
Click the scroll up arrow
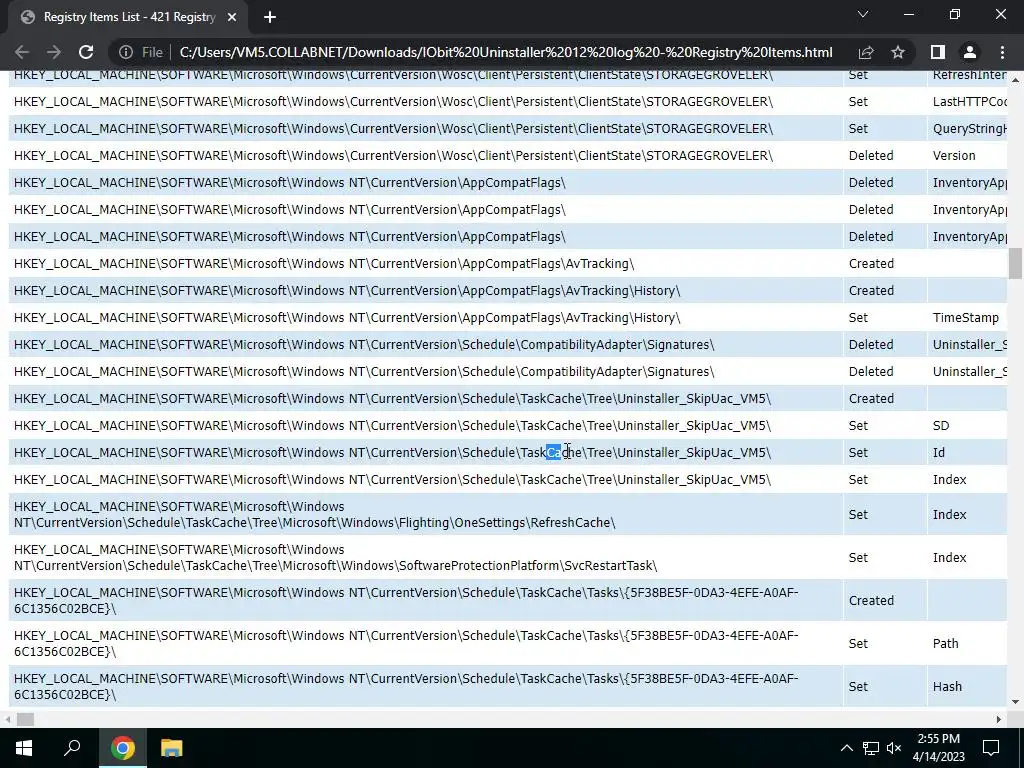click(1015, 79)
